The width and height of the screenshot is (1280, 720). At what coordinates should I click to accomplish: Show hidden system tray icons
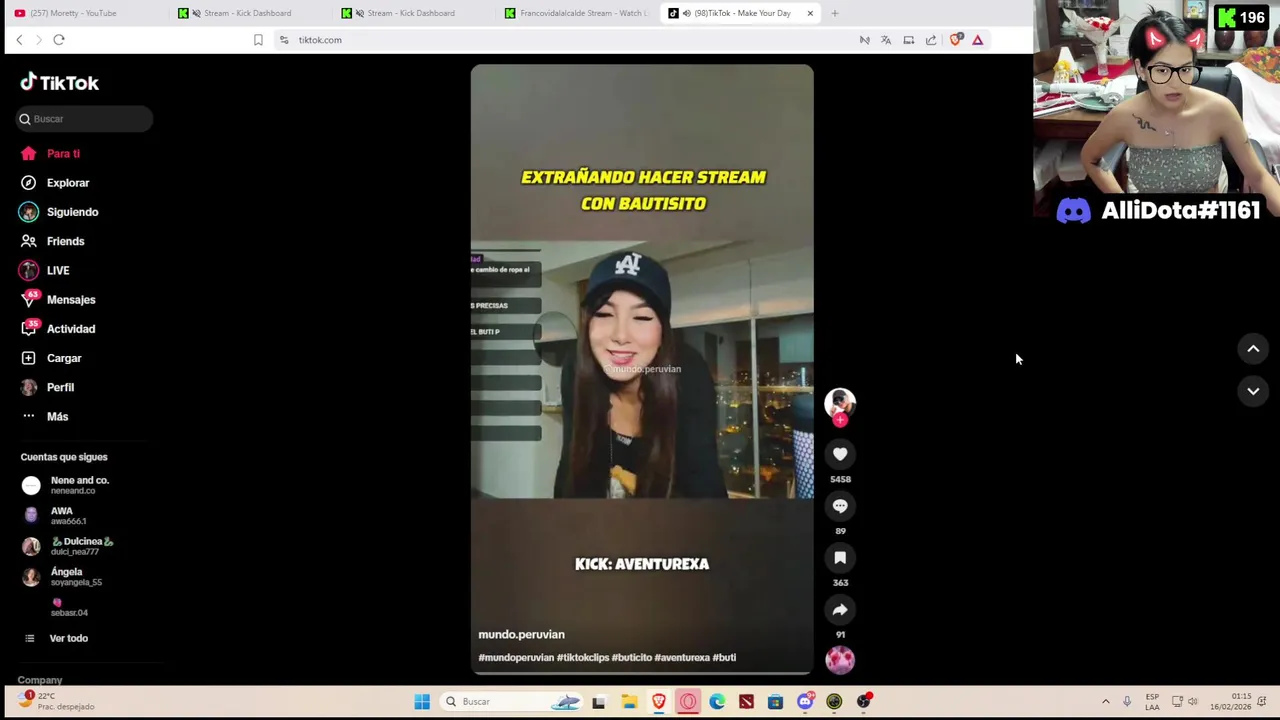point(1105,702)
